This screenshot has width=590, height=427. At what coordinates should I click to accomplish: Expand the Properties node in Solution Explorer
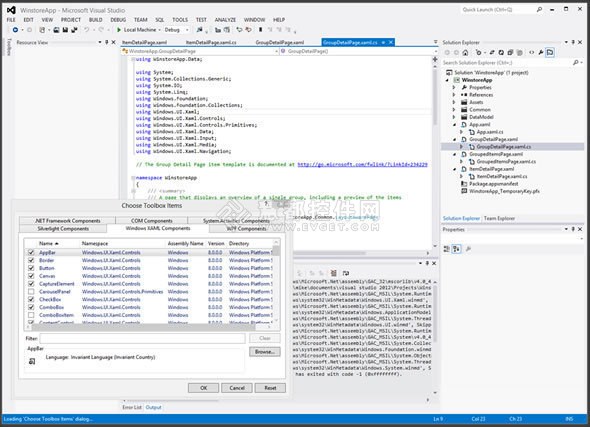pyautogui.click(x=454, y=87)
